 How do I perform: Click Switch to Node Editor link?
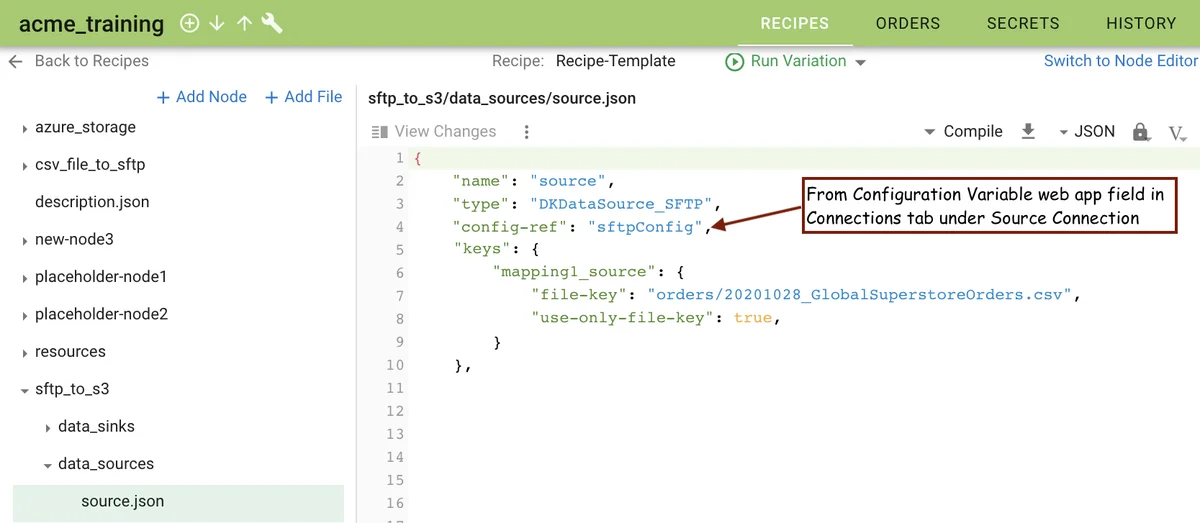pos(1120,61)
